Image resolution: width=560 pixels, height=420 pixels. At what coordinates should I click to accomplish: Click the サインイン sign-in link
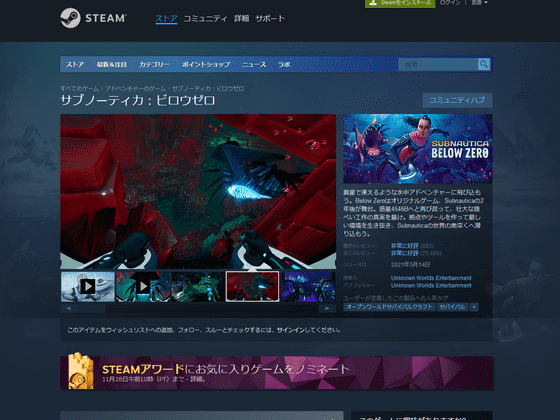tap(290, 330)
